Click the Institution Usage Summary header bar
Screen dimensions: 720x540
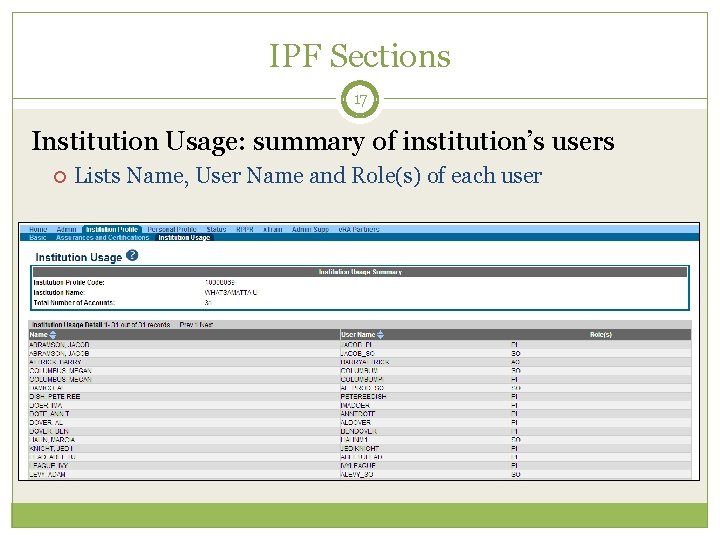coord(360,272)
